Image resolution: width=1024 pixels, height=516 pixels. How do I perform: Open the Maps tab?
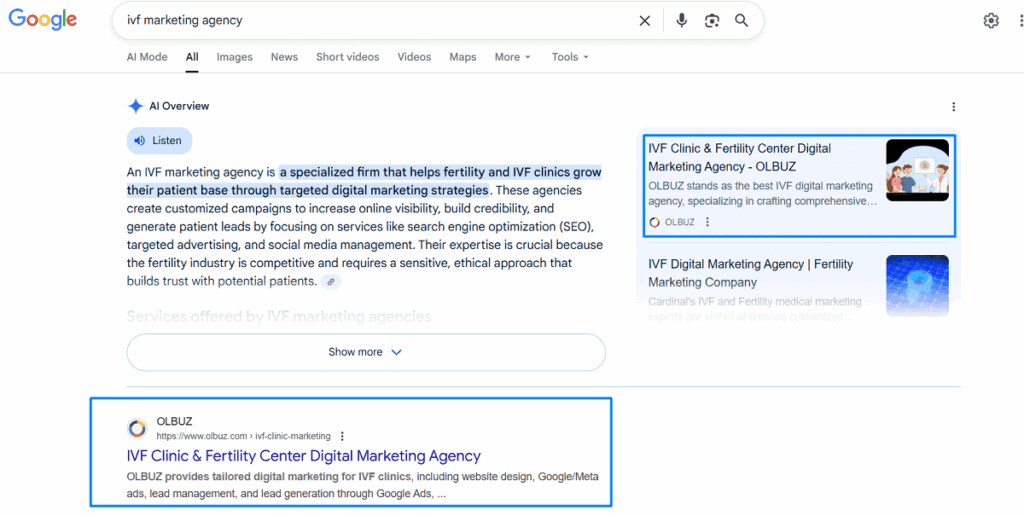point(462,57)
